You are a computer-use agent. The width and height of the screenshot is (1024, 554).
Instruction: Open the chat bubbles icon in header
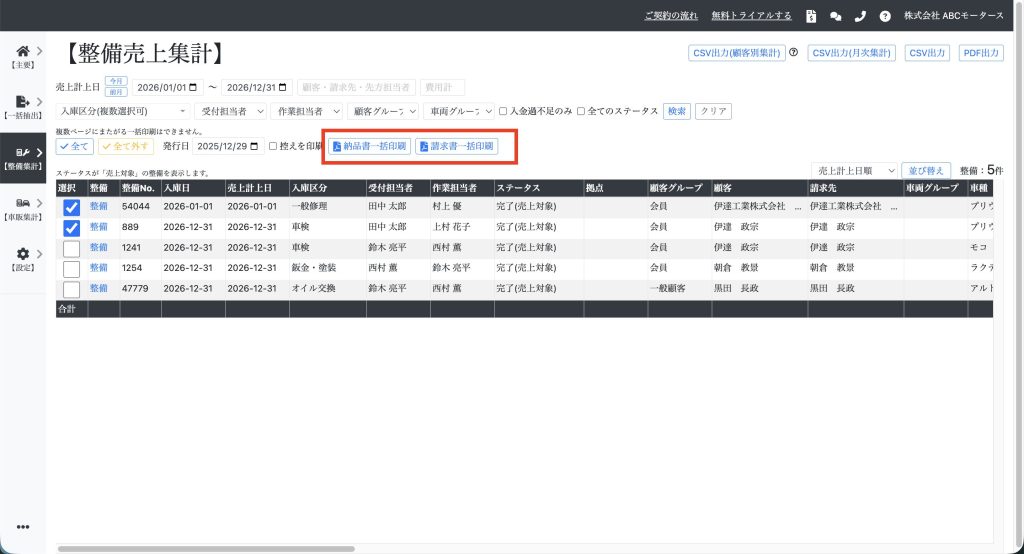pos(836,16)
